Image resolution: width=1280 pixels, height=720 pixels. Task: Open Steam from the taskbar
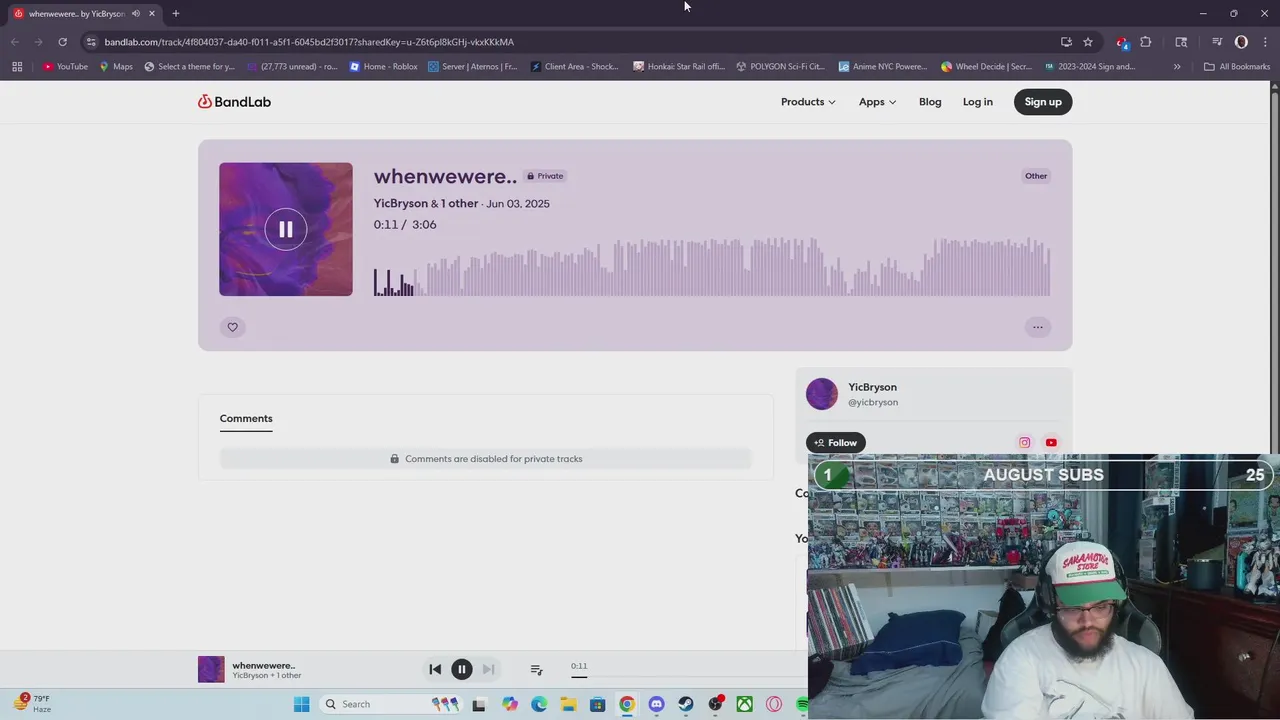(x=686, y=704)
